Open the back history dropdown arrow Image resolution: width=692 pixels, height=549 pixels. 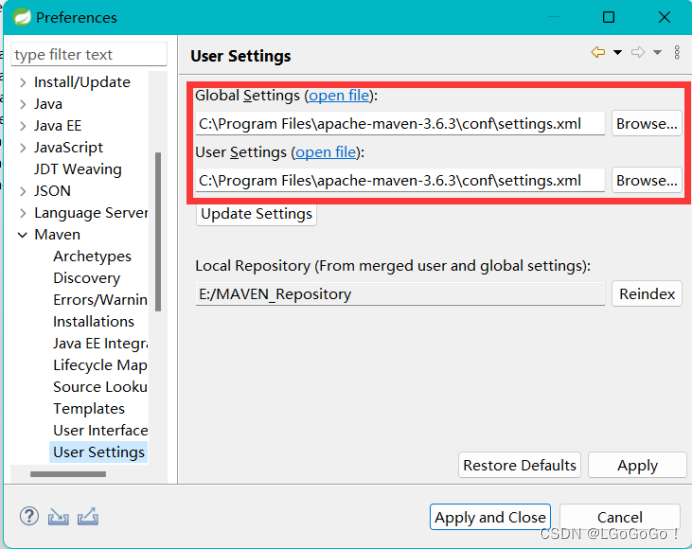pyautogui.click(x=617, y=53)
